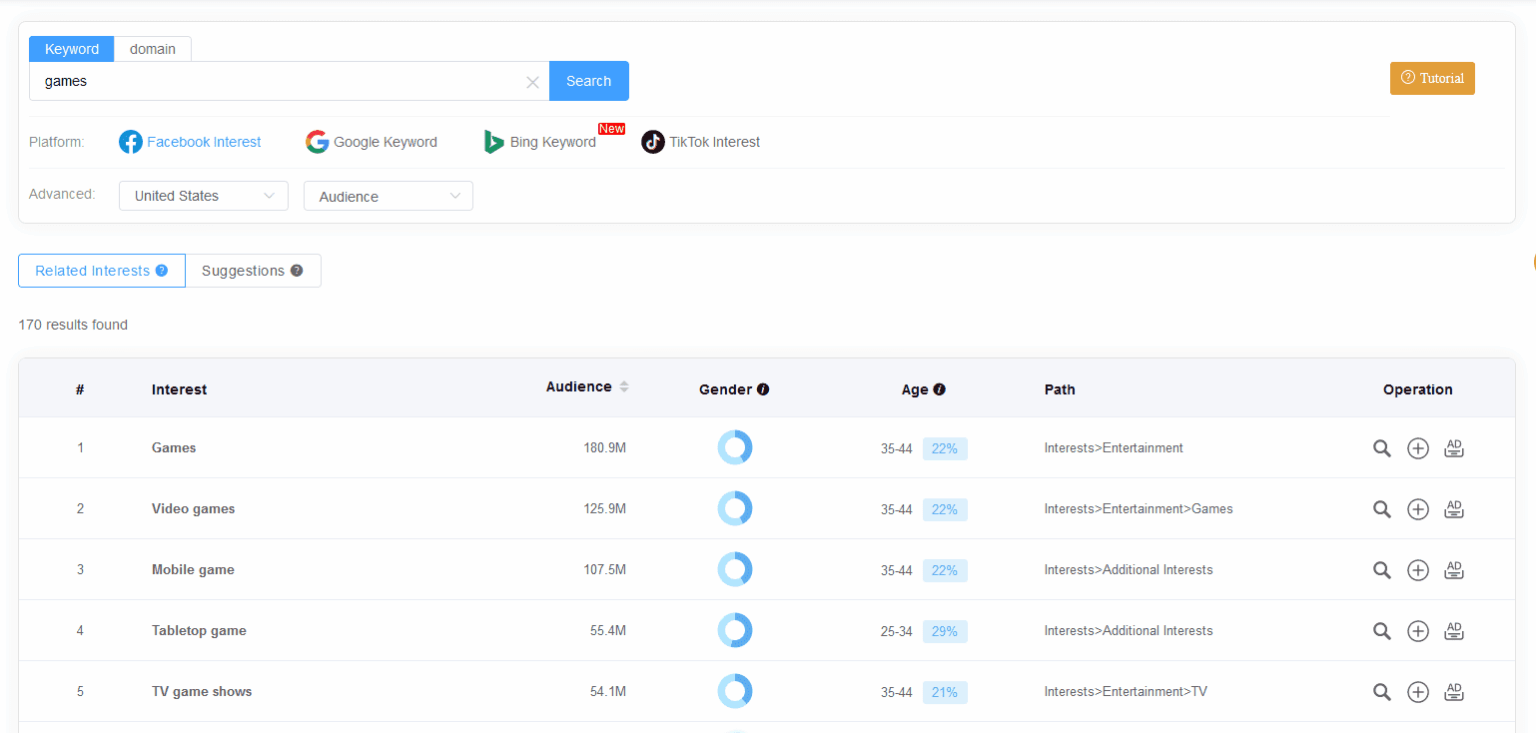The width and height of the screenshot is (1536, 733).
Task: Open the United States country dropdown
Action: [203, 195]
